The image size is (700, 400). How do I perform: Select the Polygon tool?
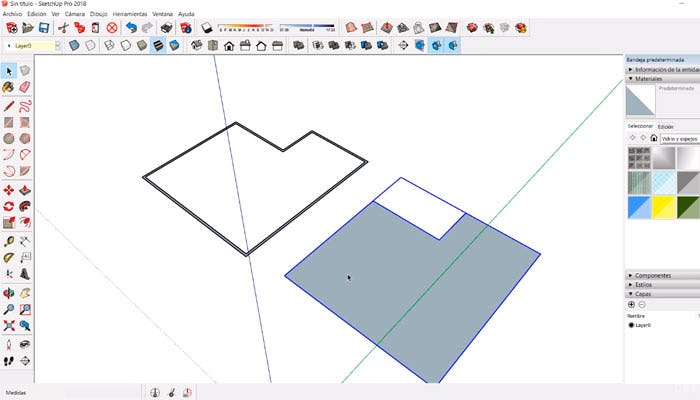25,138
